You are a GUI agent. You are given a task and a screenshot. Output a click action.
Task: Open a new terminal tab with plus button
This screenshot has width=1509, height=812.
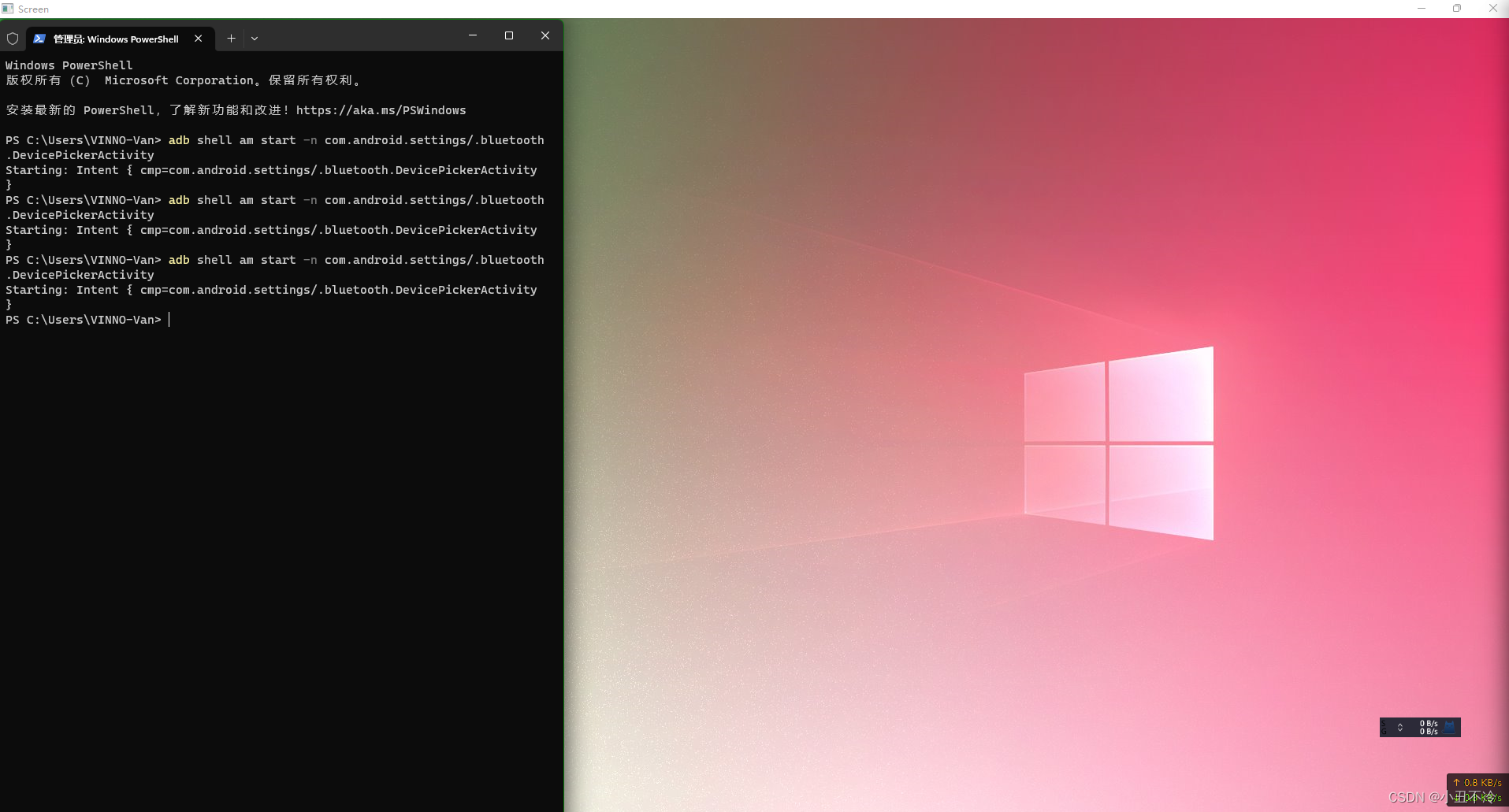point(231,38)
